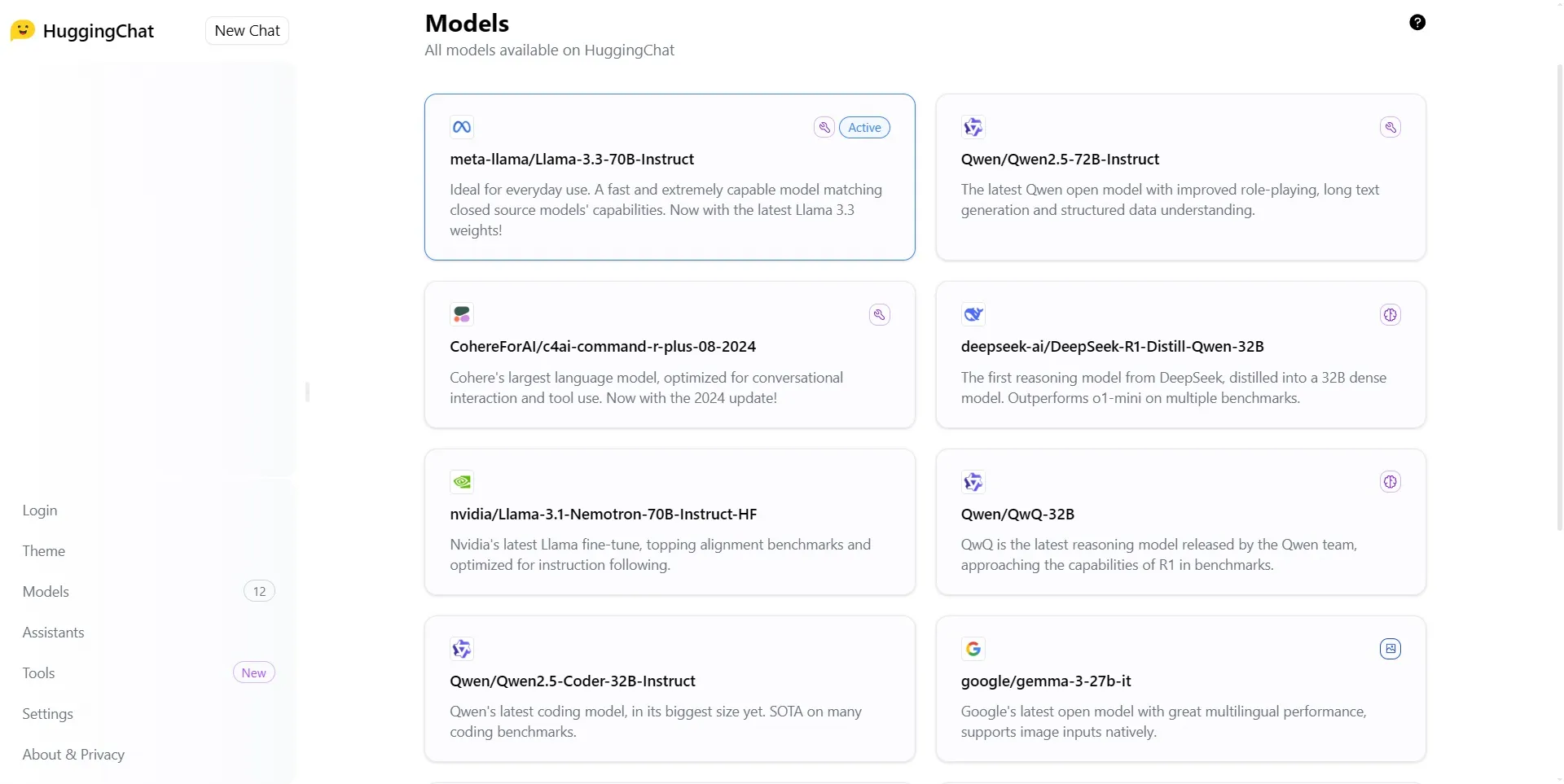1564x784 pixels.
Task: Click the Cohere logo on the c4ai-command card
Action: click(462, 314)
